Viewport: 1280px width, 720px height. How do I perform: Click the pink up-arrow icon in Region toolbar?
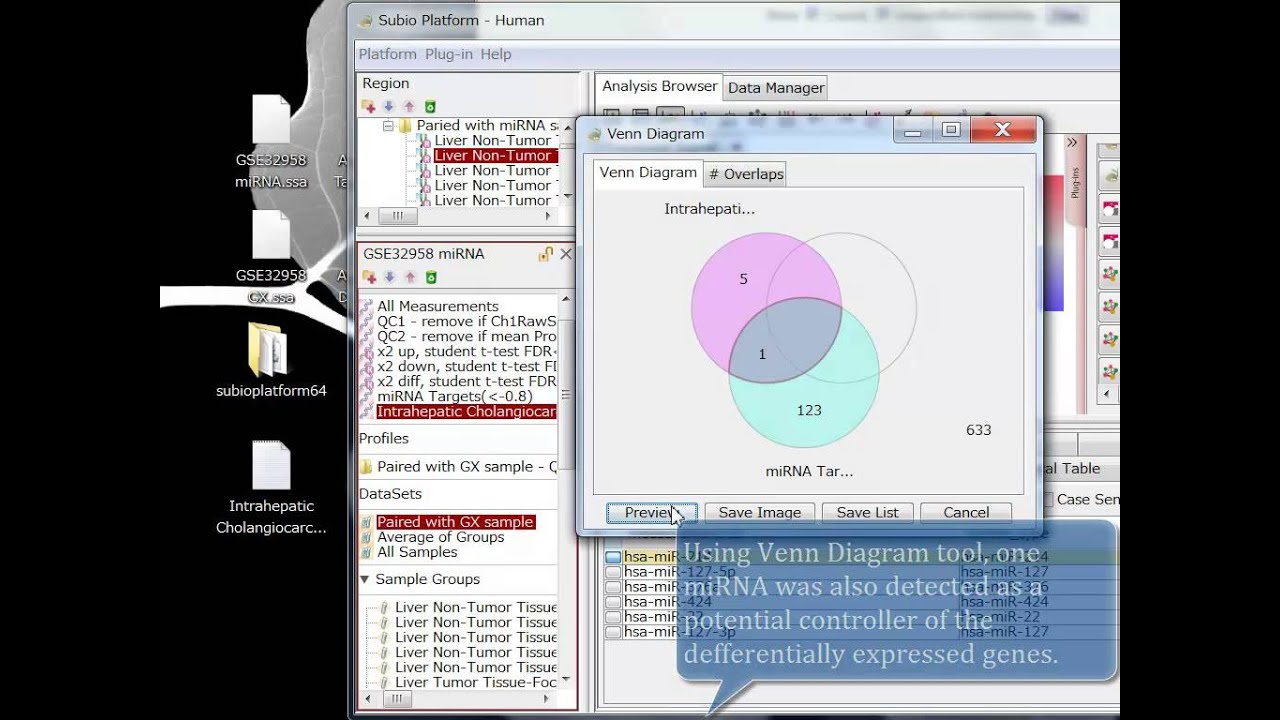point(409,106)
